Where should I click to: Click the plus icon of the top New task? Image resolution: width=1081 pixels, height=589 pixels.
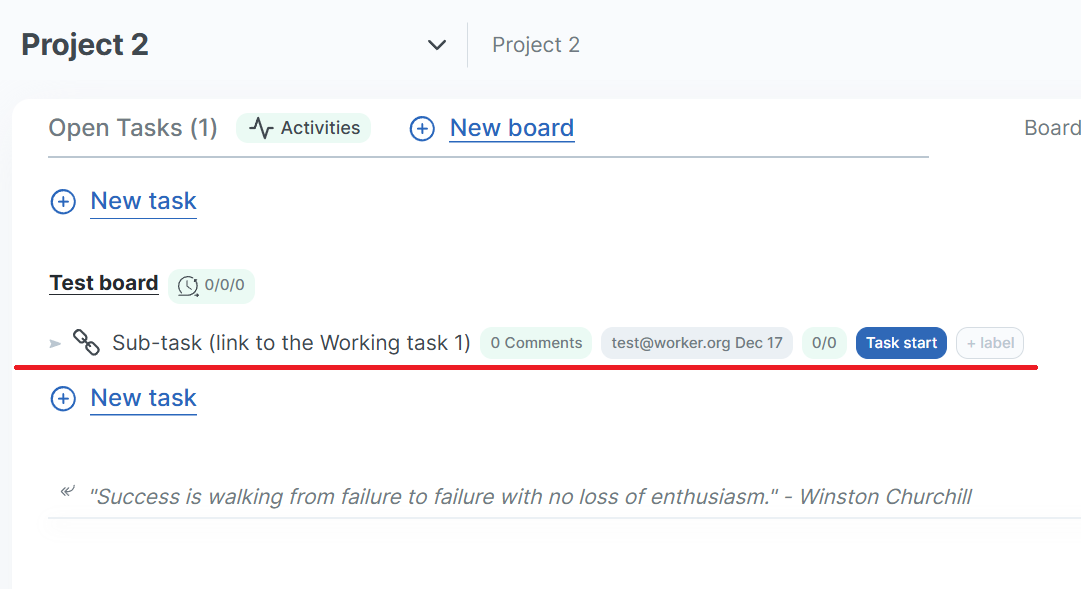pos(63,202)
